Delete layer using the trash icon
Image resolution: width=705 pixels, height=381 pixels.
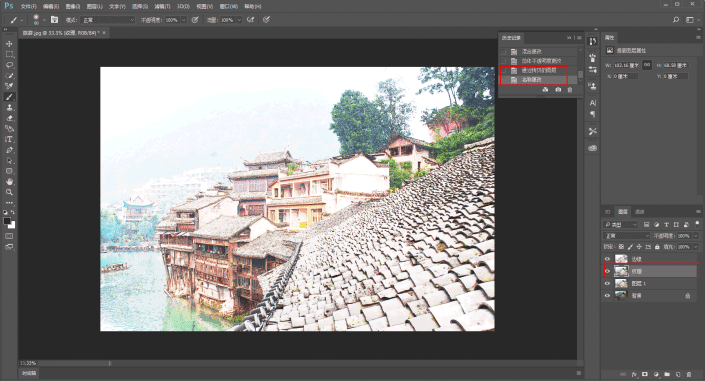(689, 374)
